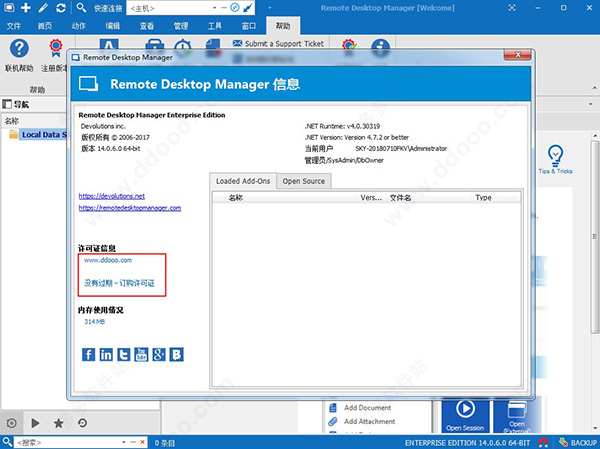Click the status bar search magnifier icon

7,442
